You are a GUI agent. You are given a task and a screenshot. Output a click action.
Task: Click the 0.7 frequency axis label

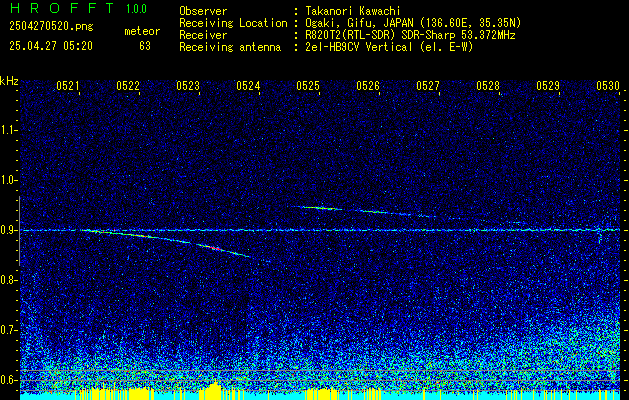click(x=7, y=330)
